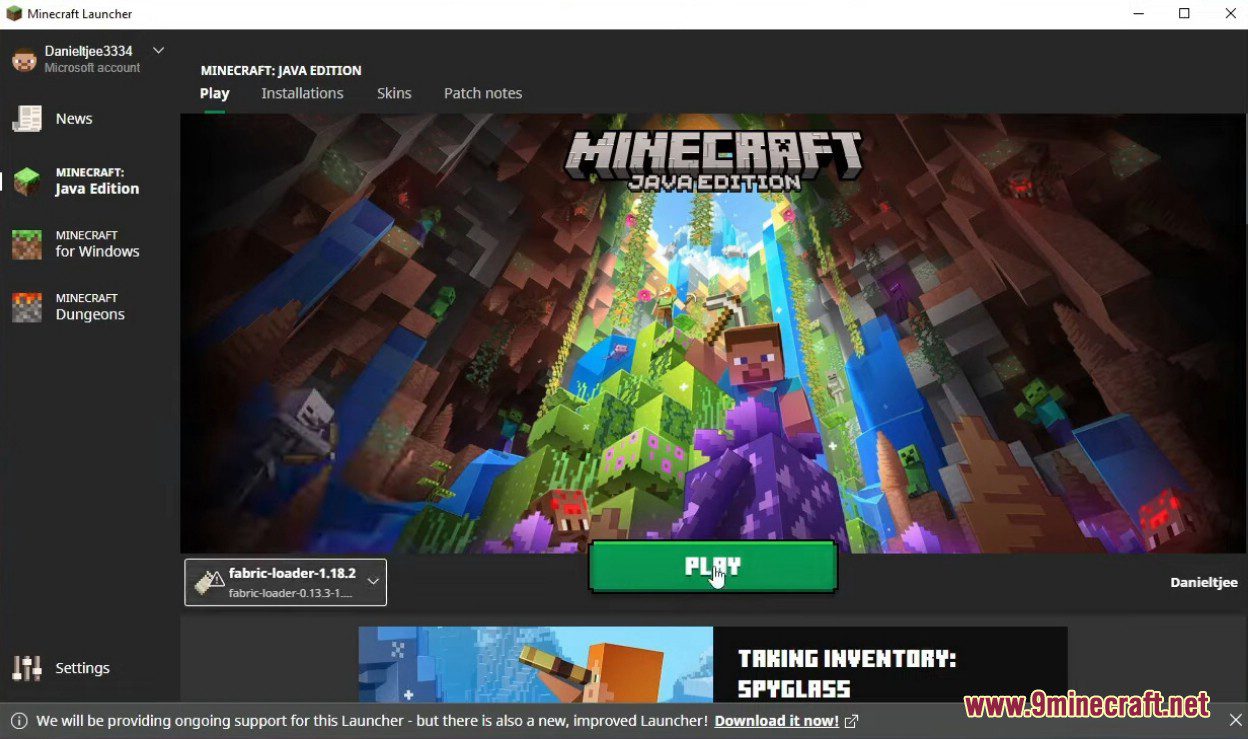The width and height of the screenshot is (1248, 739).
Task: Click the fabric-loader installation icon
Action: tap(209, 582)
